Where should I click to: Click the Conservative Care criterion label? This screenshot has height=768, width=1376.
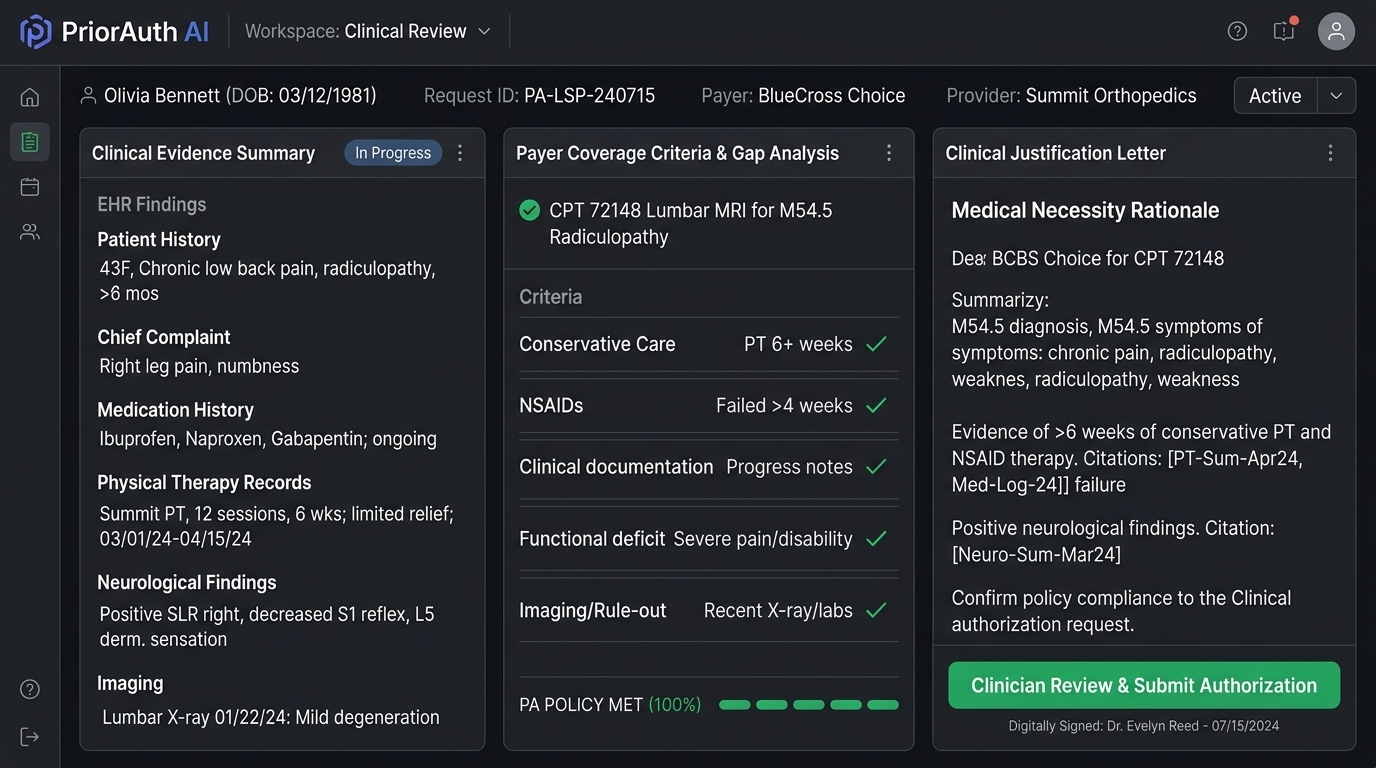click(597, 344)
